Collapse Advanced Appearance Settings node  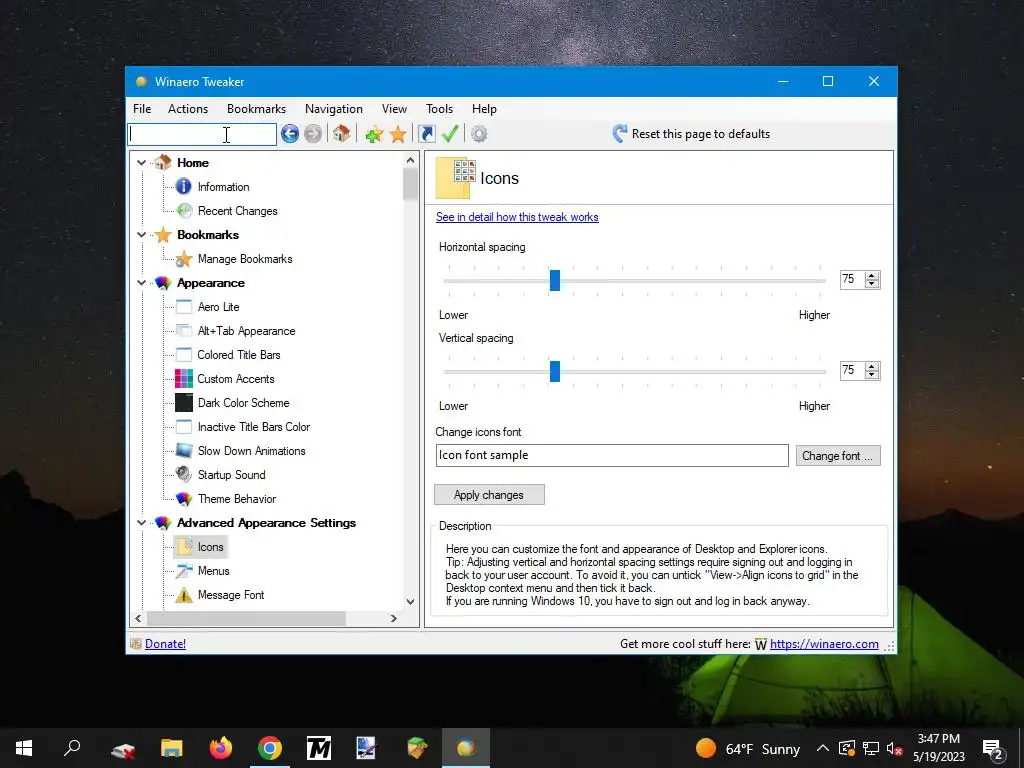point(141,522)
